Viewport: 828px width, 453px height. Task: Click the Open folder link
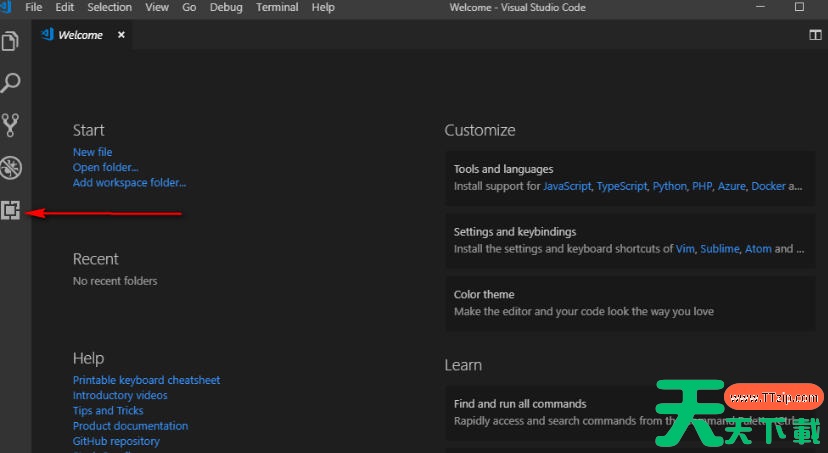point(105,167)
